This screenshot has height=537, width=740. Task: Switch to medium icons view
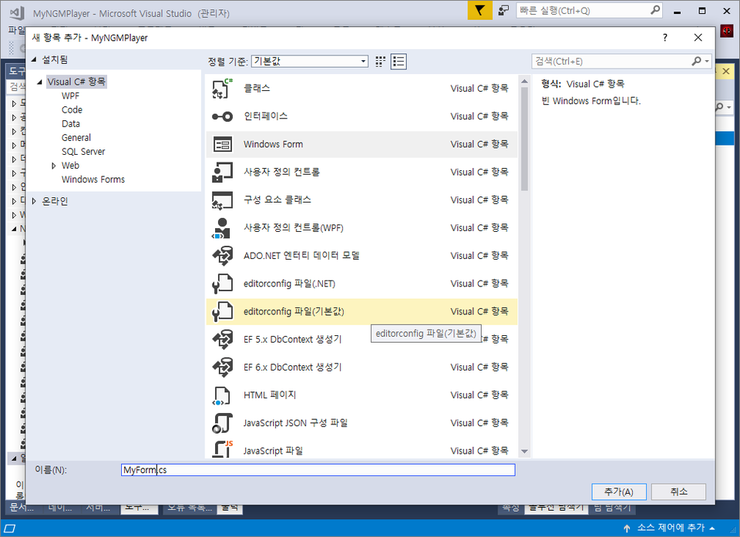click(380, 61)
